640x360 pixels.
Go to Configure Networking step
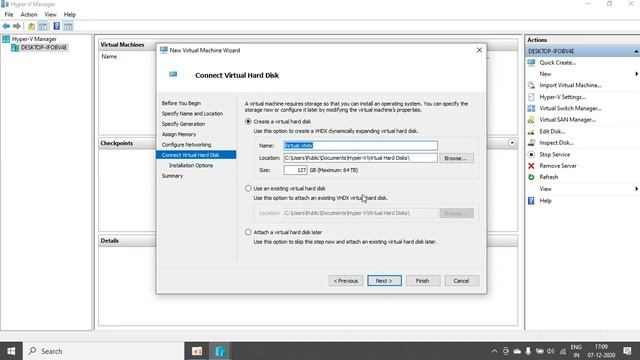(186, 144)
